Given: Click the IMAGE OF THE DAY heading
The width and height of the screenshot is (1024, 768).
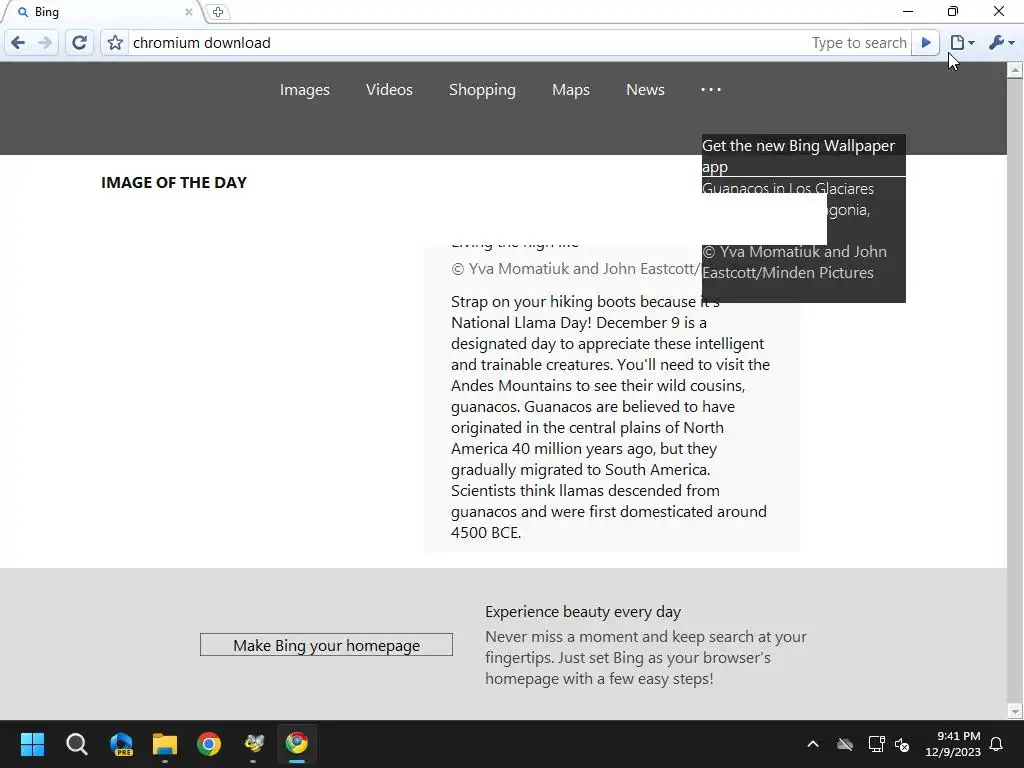Looking at the screenshot, I should 174,183.
